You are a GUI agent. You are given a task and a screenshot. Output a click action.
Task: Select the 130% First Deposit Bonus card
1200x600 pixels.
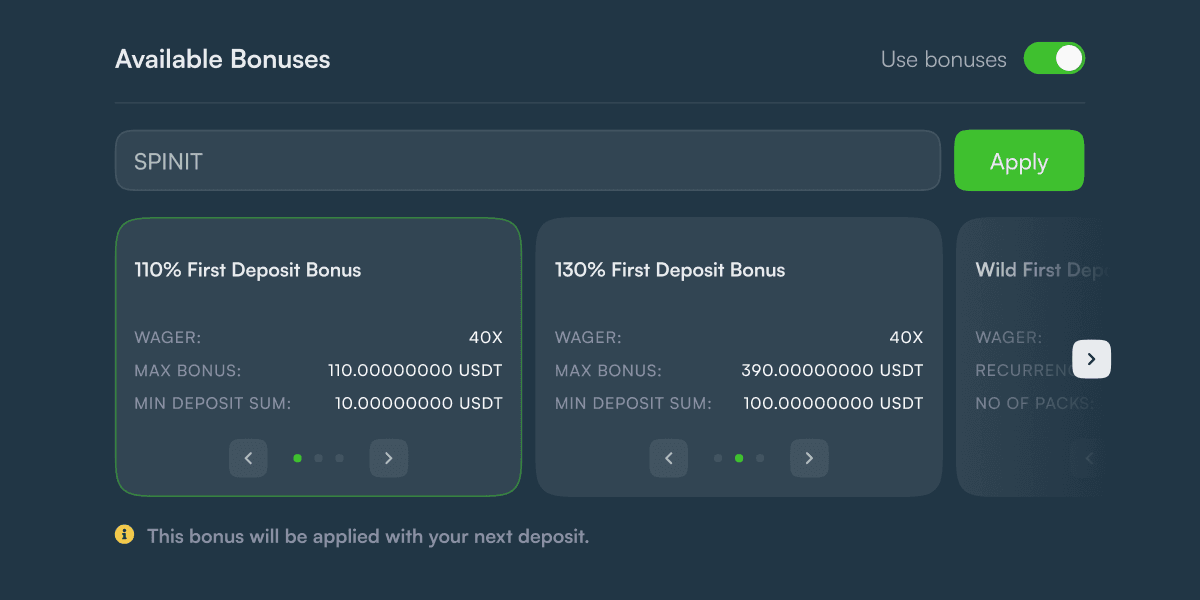(739, 357)
